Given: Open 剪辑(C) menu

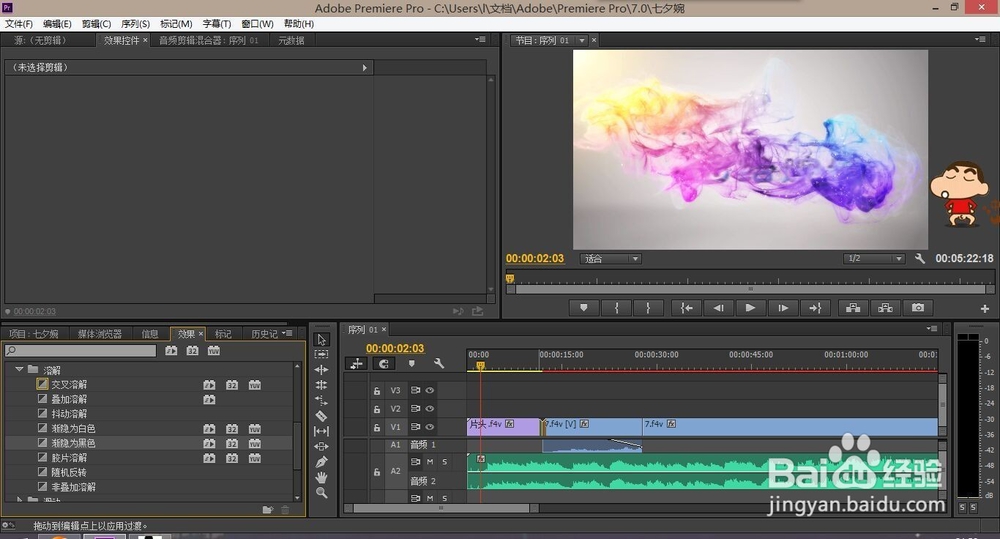Looking at the screenshot, I should pos(96,24).
